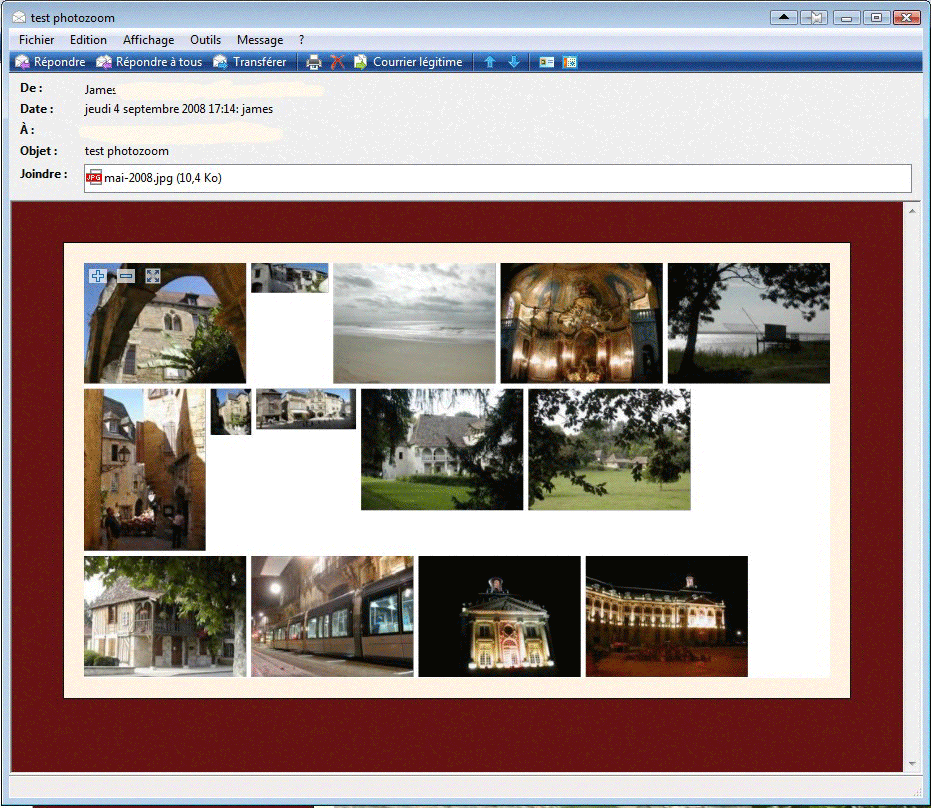Open the Fichier menu
931x808 pixels.
[36, 40]
